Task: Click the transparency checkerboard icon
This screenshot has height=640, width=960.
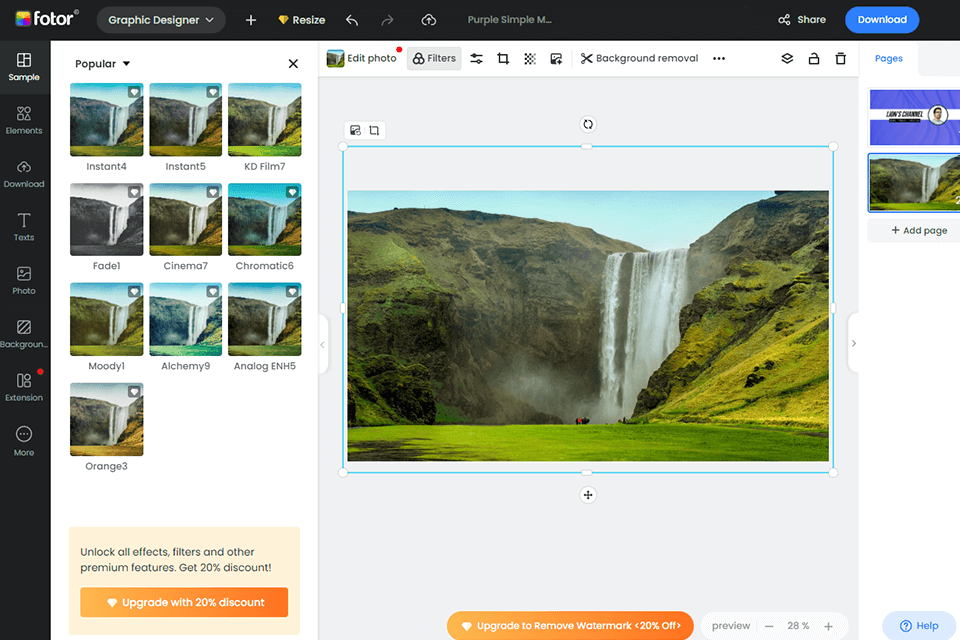Action: pyautogui.click(x=530, y=58)
